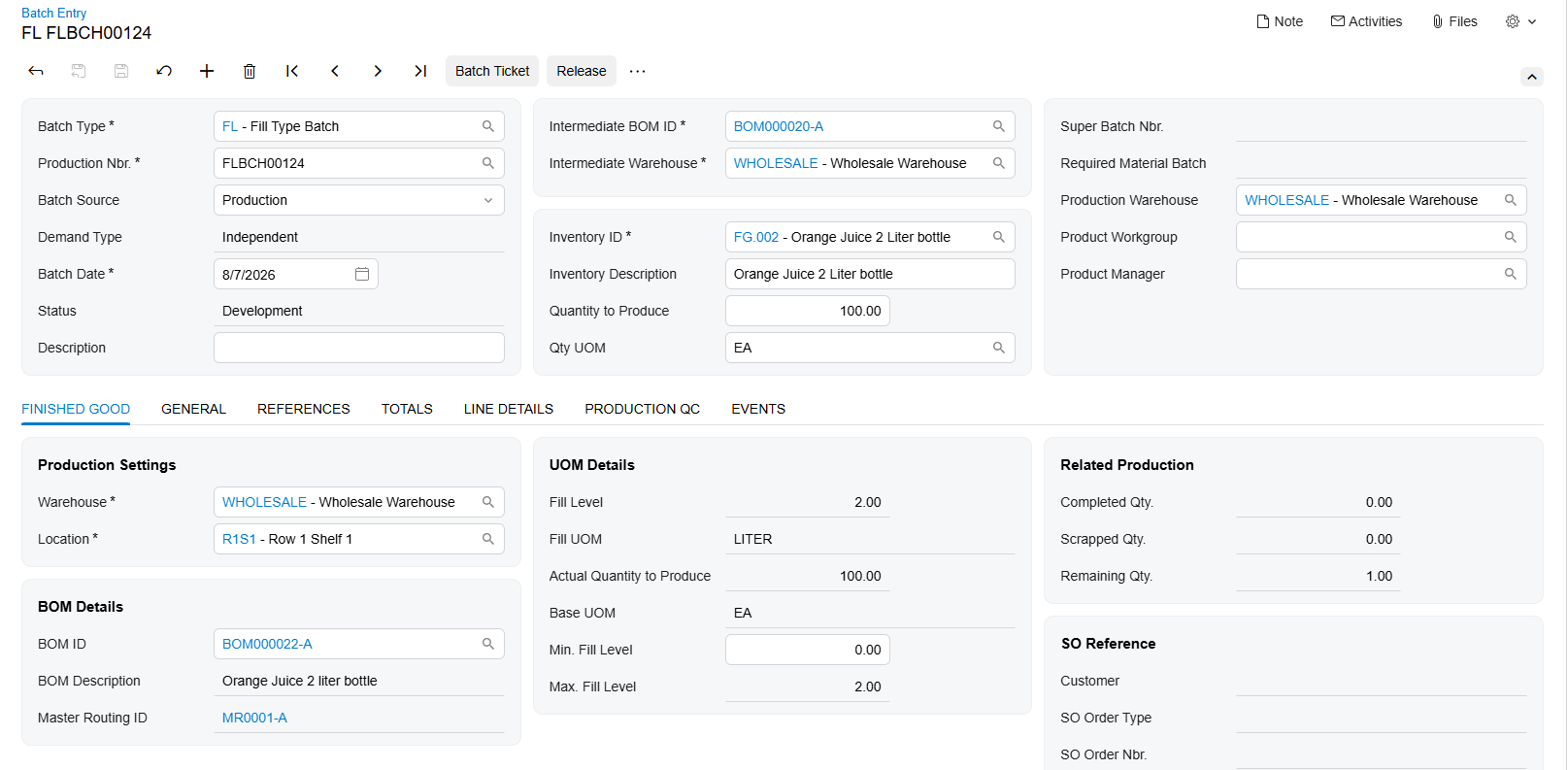Open the MR0001-A master routing link
1568x770 pixels.
254,718
